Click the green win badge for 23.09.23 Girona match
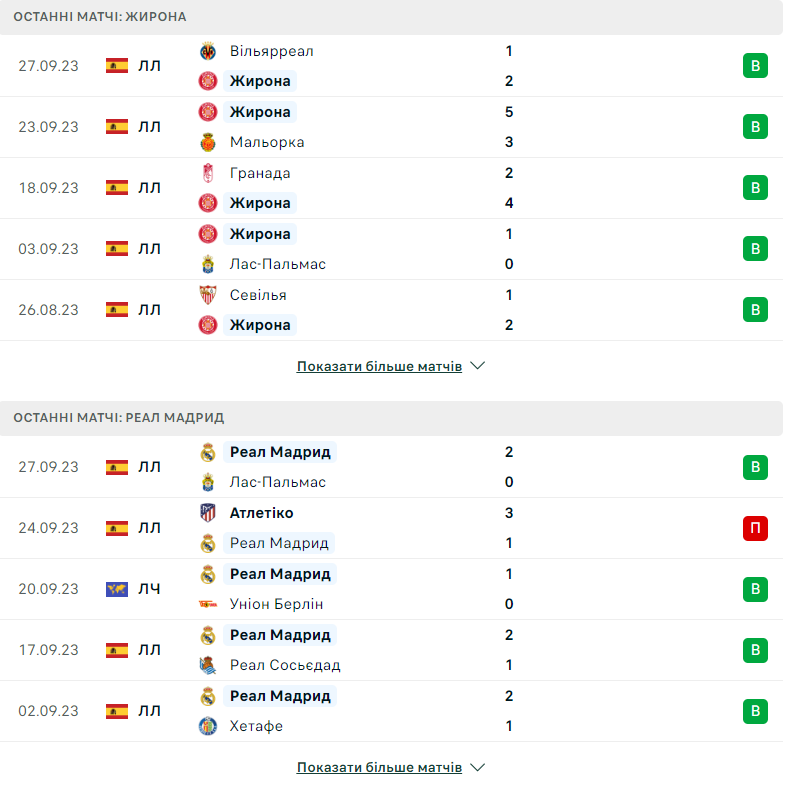Image resolution: width=787 pixels, height=788 pixels. pyautogui.click(x=755, y=127)
